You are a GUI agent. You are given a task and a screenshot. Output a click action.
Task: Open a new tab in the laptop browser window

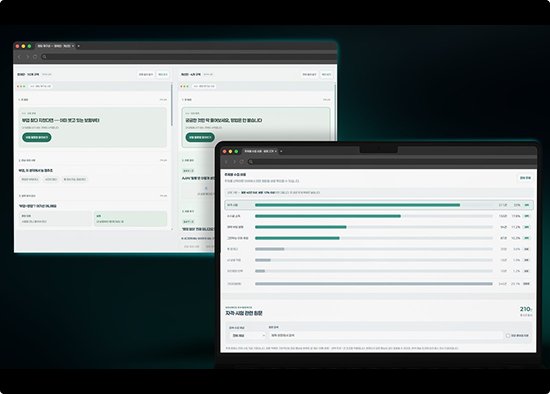pyautogui.click(x=281, y=151)
